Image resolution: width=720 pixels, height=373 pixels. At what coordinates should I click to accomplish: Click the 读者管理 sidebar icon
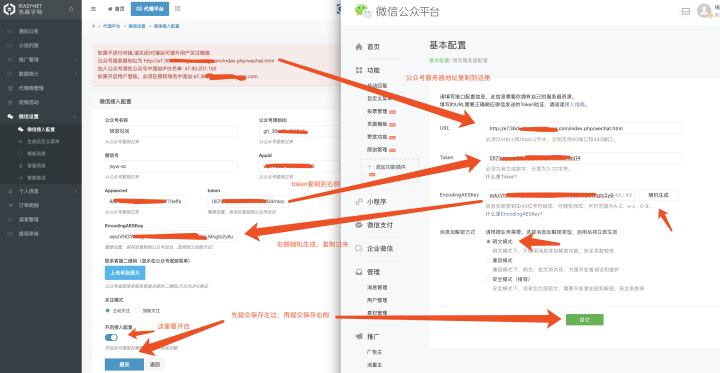(x=10, y=220)
